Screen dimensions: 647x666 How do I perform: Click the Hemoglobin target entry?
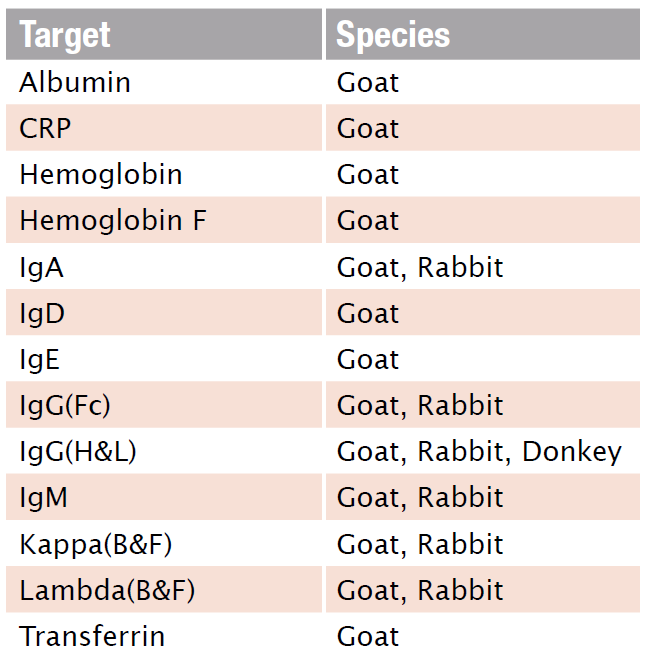tap(101, 174)
